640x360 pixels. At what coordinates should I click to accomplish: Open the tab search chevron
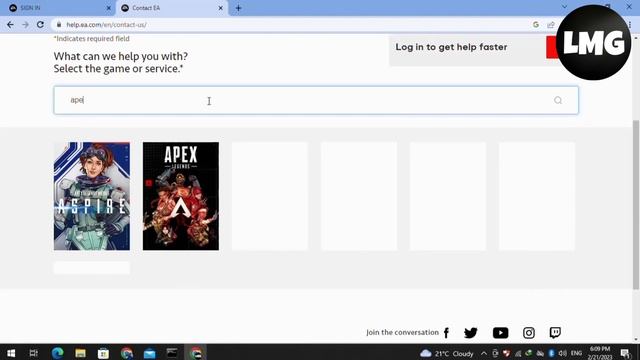[564, 7]
